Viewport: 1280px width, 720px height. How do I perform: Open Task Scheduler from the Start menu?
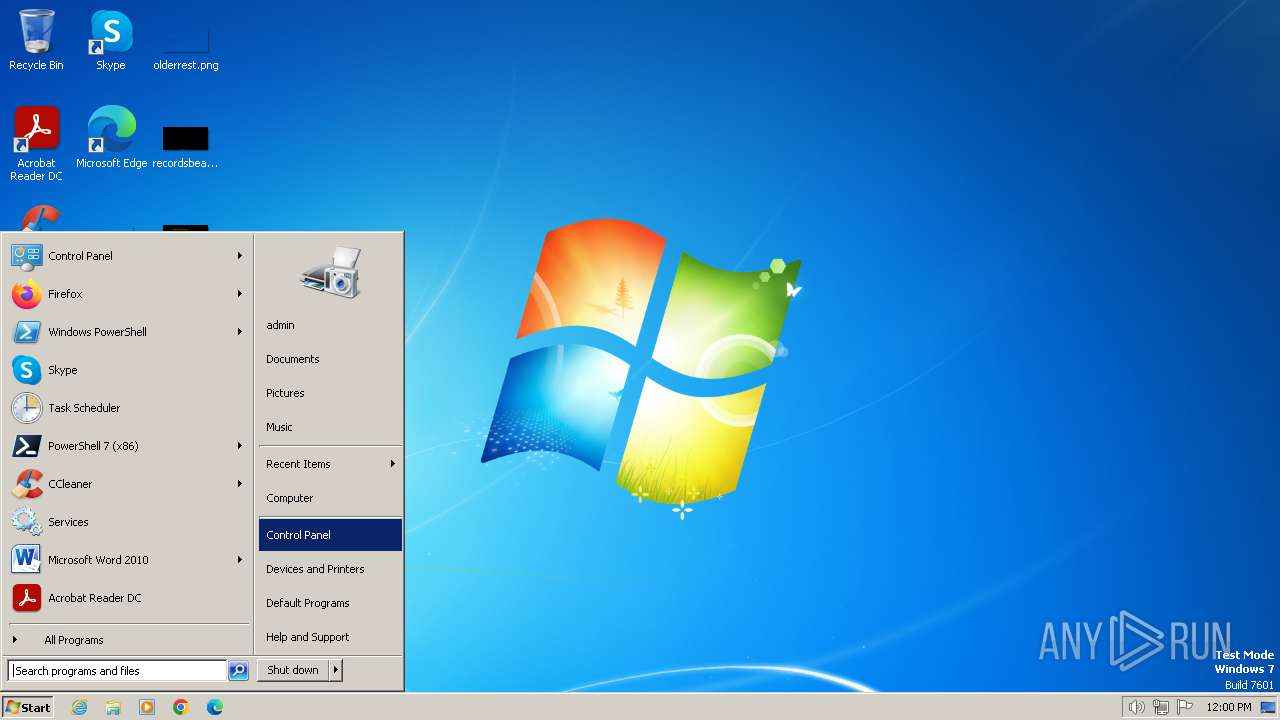(x=127, y=408)
